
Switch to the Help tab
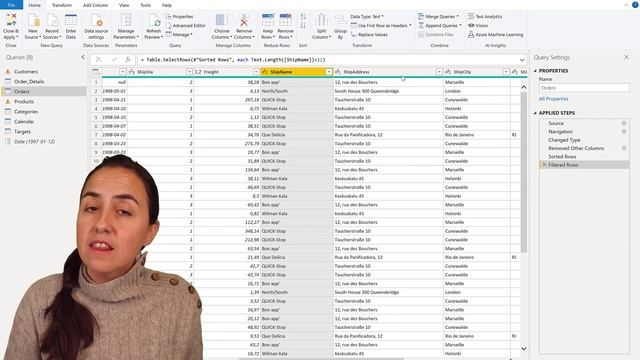pyautogui.click(x=167, y=5)
